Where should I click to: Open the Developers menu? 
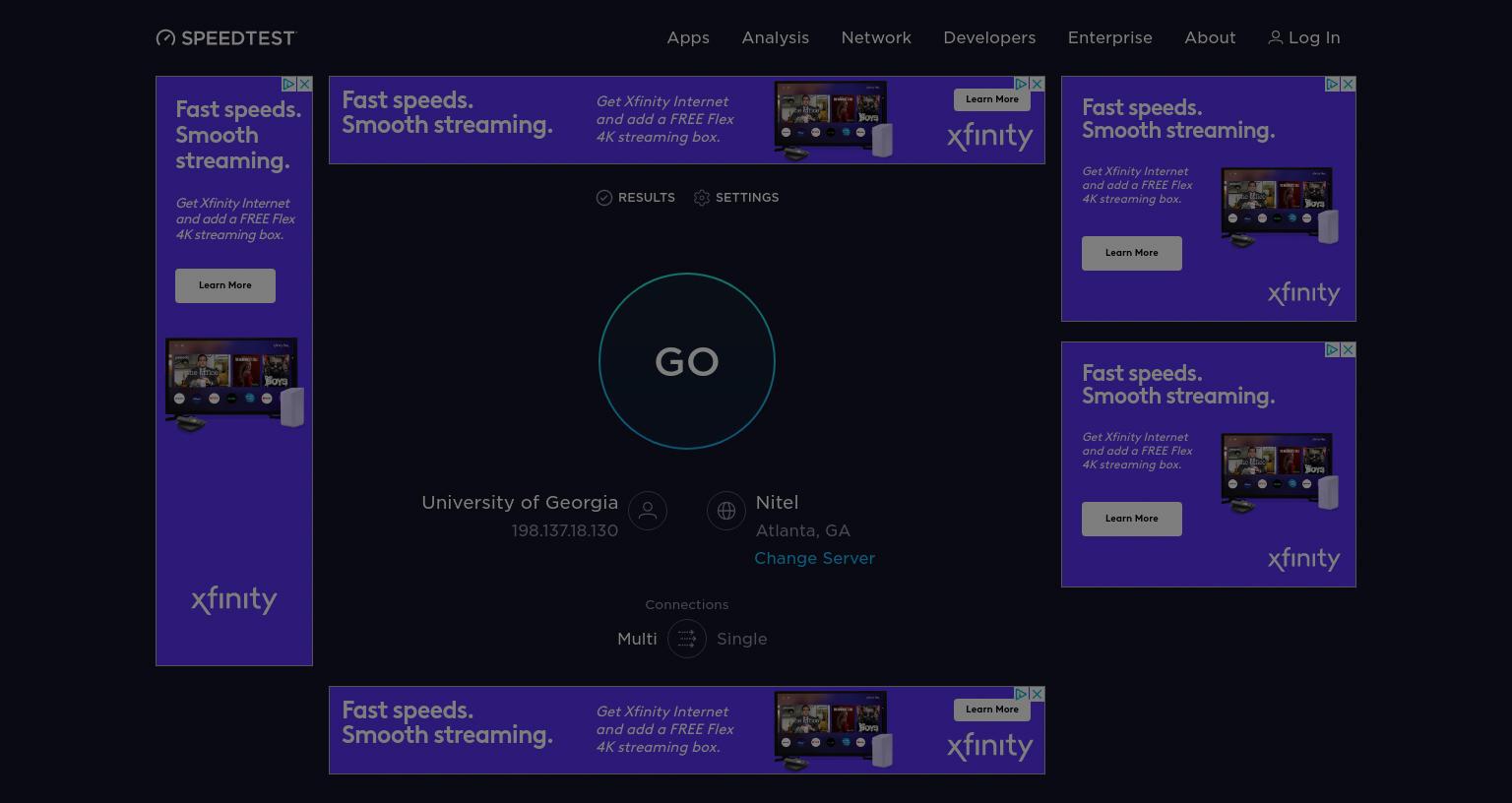point(989,37)
